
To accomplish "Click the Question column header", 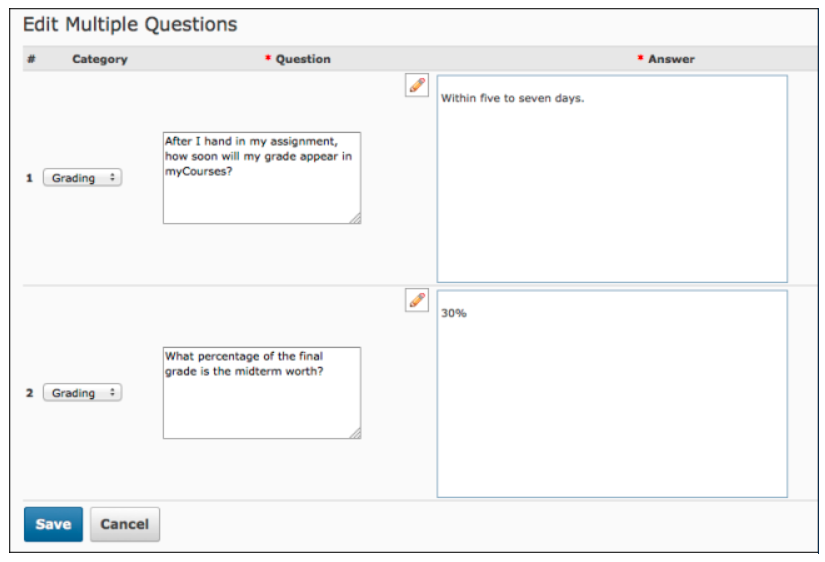I will tap(303, 59).
